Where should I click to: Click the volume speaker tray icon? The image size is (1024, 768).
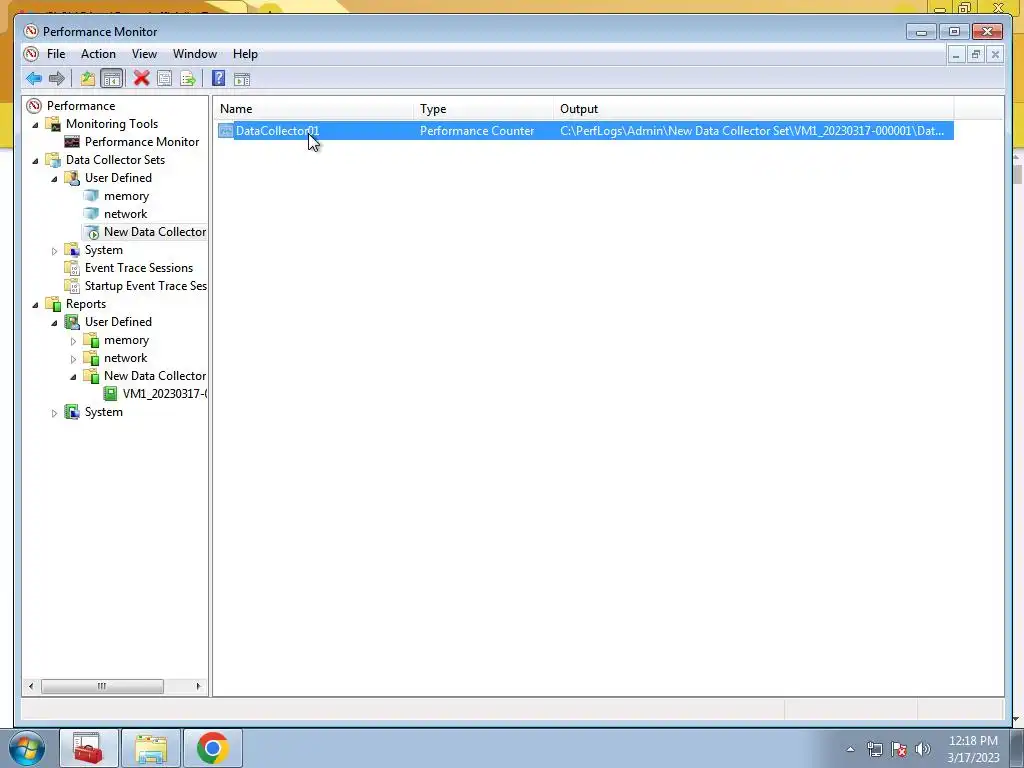(923, 749)
